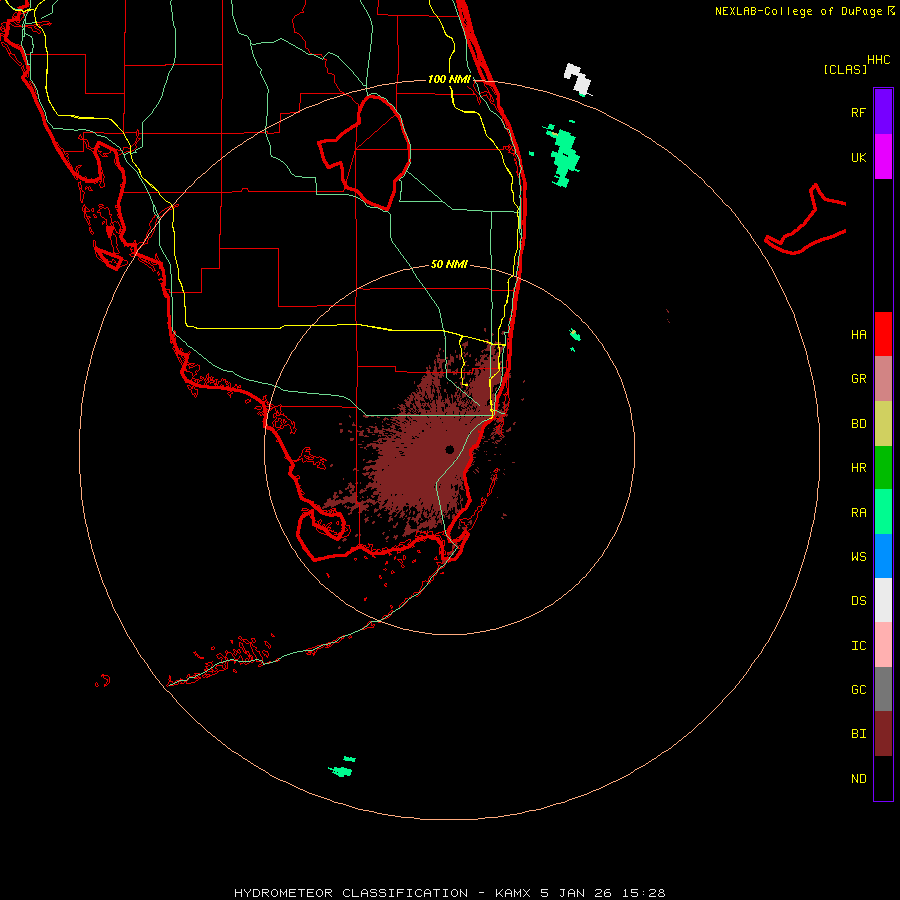Click the HA legend label
Screen dimensions: 900x900
pos(858,335)
